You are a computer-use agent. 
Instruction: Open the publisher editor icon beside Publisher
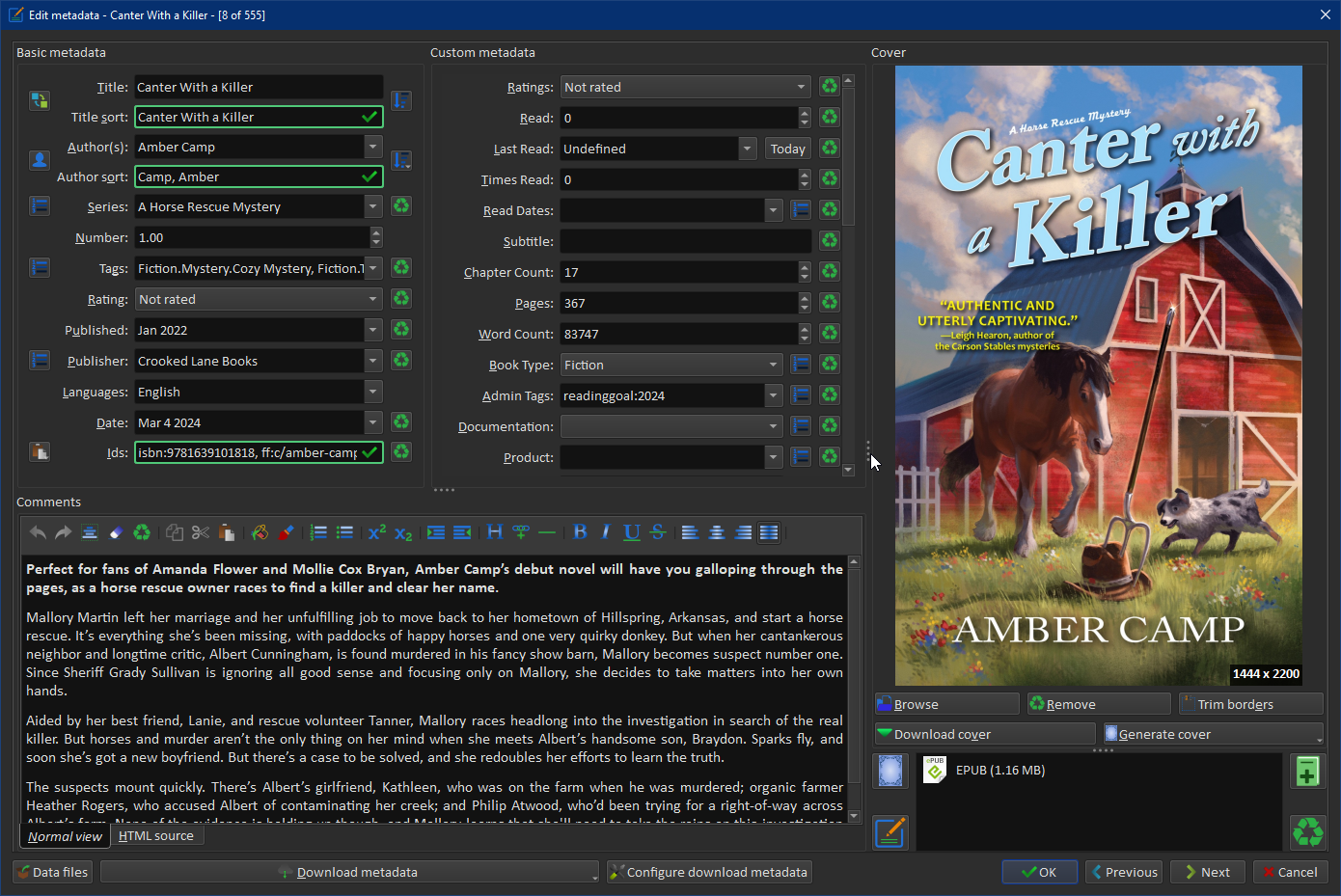(x=40, y=361)
